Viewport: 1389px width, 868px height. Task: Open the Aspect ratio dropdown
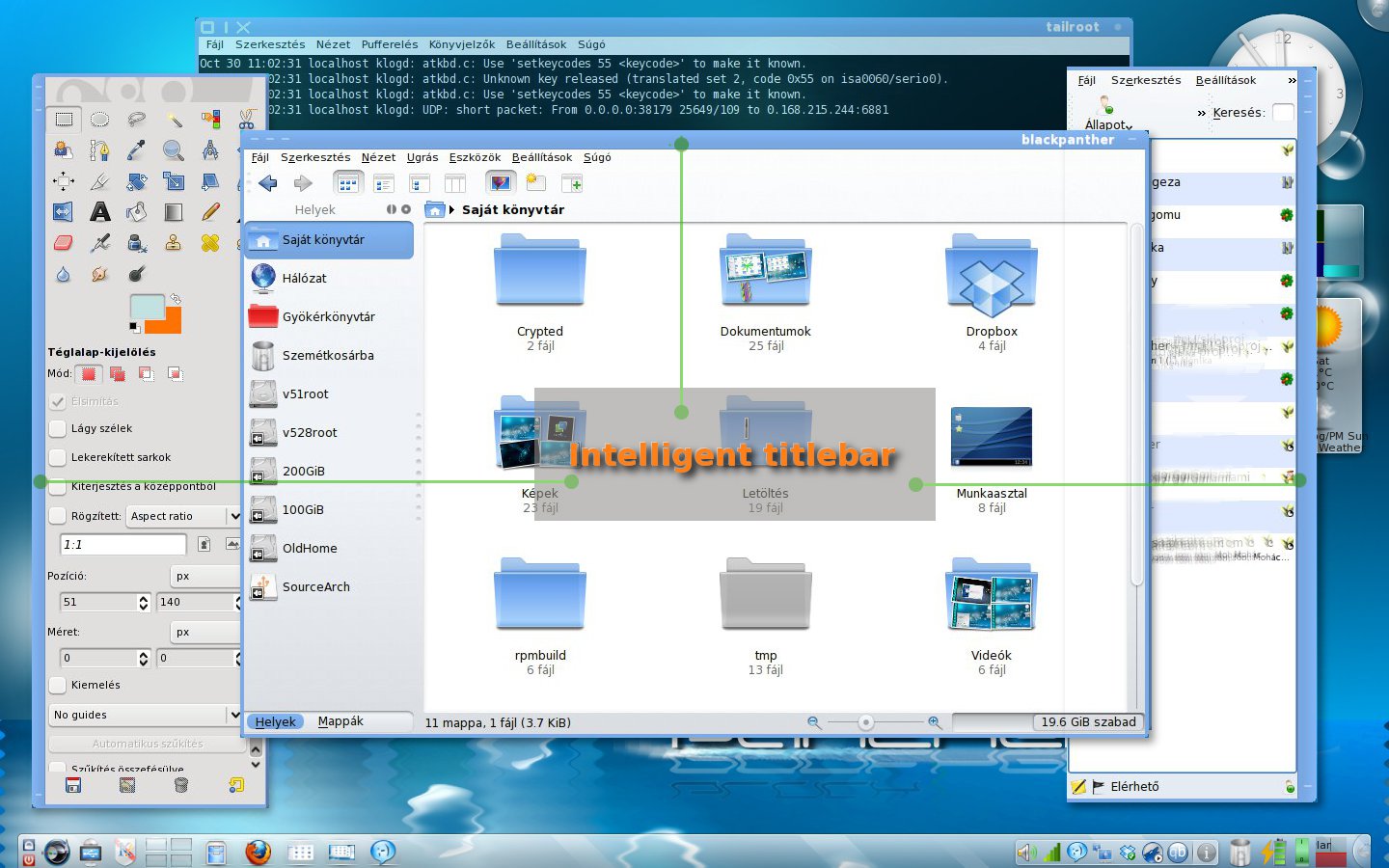click(183, 516)
